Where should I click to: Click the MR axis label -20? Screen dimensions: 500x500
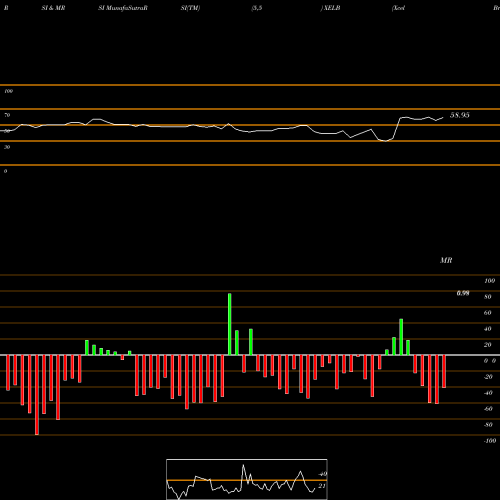(488, 377)
